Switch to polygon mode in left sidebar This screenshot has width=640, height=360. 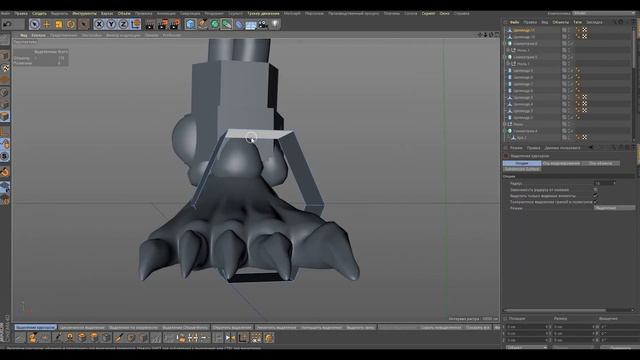(5, 117)
